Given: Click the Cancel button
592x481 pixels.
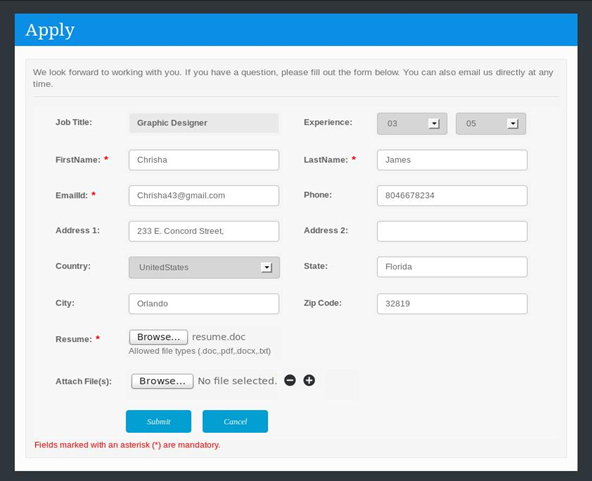Looking at the screenshot, I should (x=235, y=421).
